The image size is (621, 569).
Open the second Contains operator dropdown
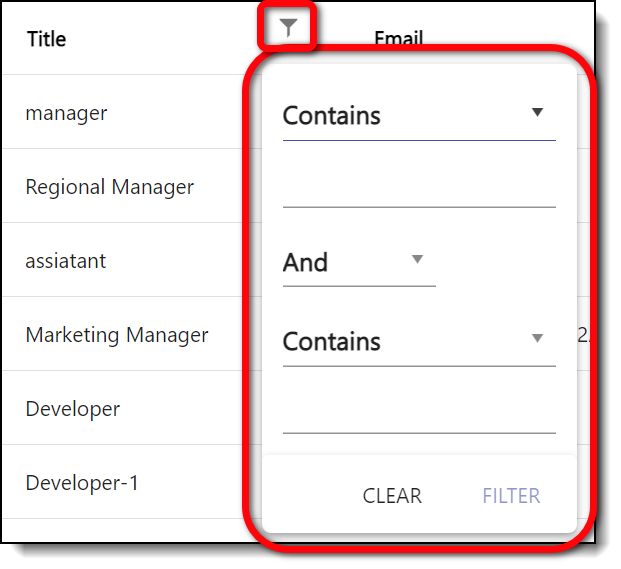[x=418, y=342]
